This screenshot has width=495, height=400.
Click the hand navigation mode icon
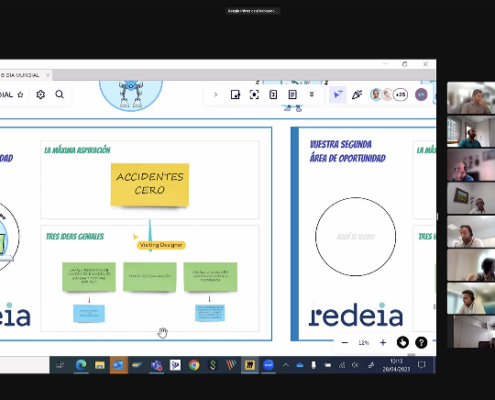pos(403,342)
